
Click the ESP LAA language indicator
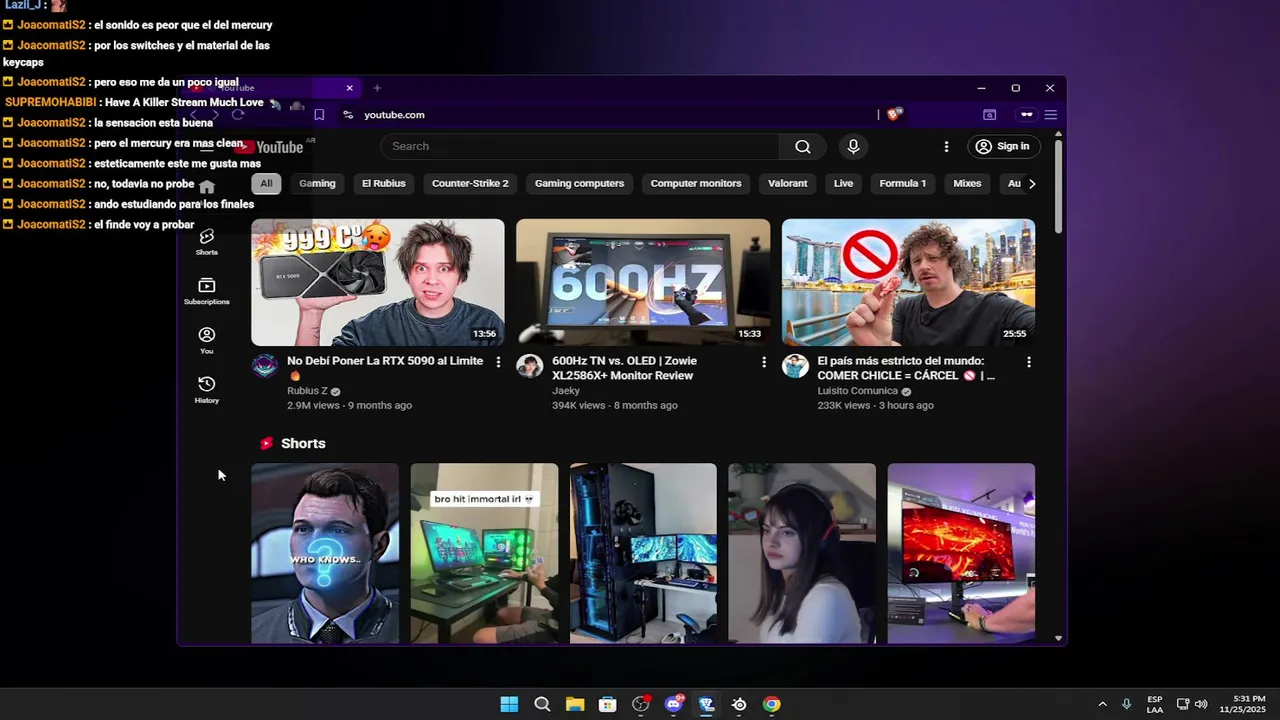pos(1155,704)
